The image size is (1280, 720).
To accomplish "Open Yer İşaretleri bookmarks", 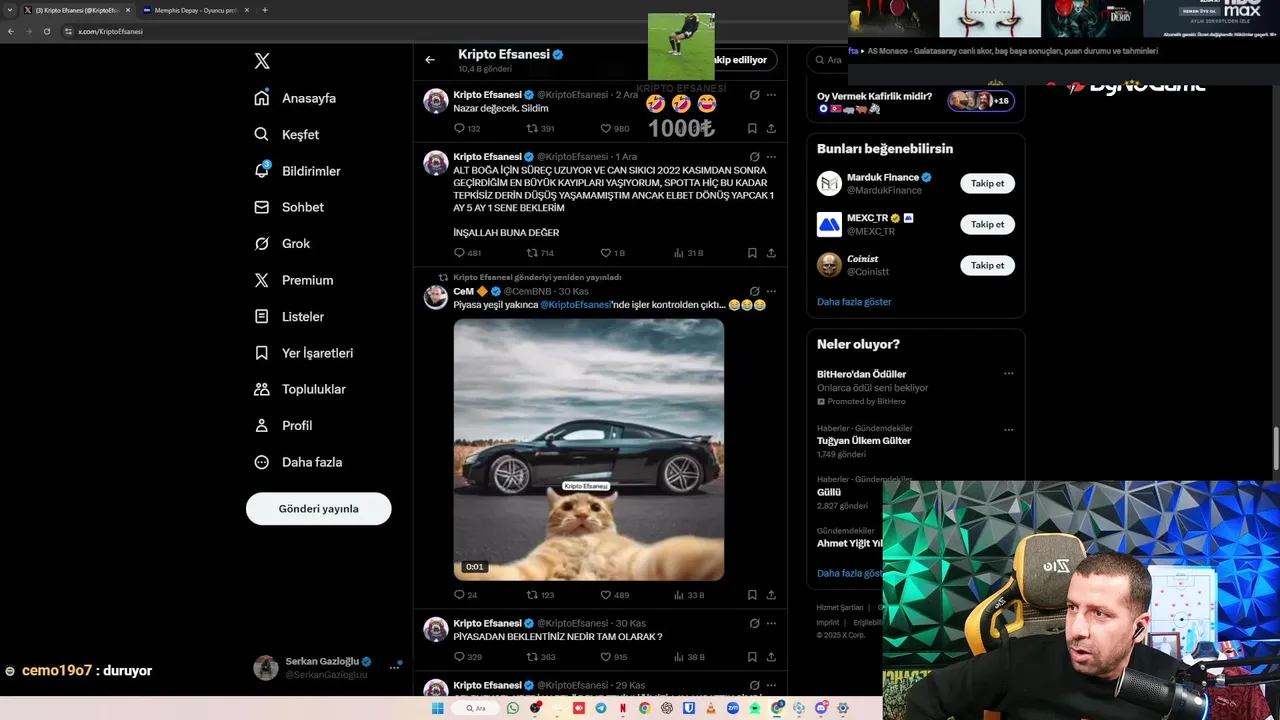I will 303,353.
